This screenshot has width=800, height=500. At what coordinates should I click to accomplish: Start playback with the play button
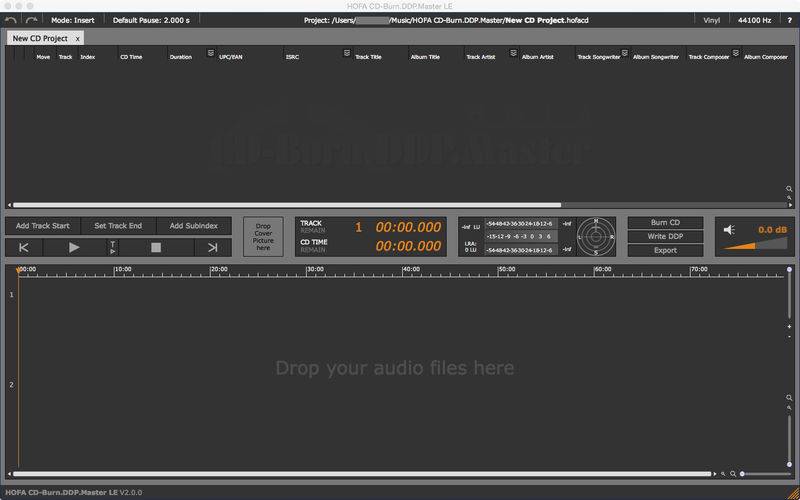74,247
